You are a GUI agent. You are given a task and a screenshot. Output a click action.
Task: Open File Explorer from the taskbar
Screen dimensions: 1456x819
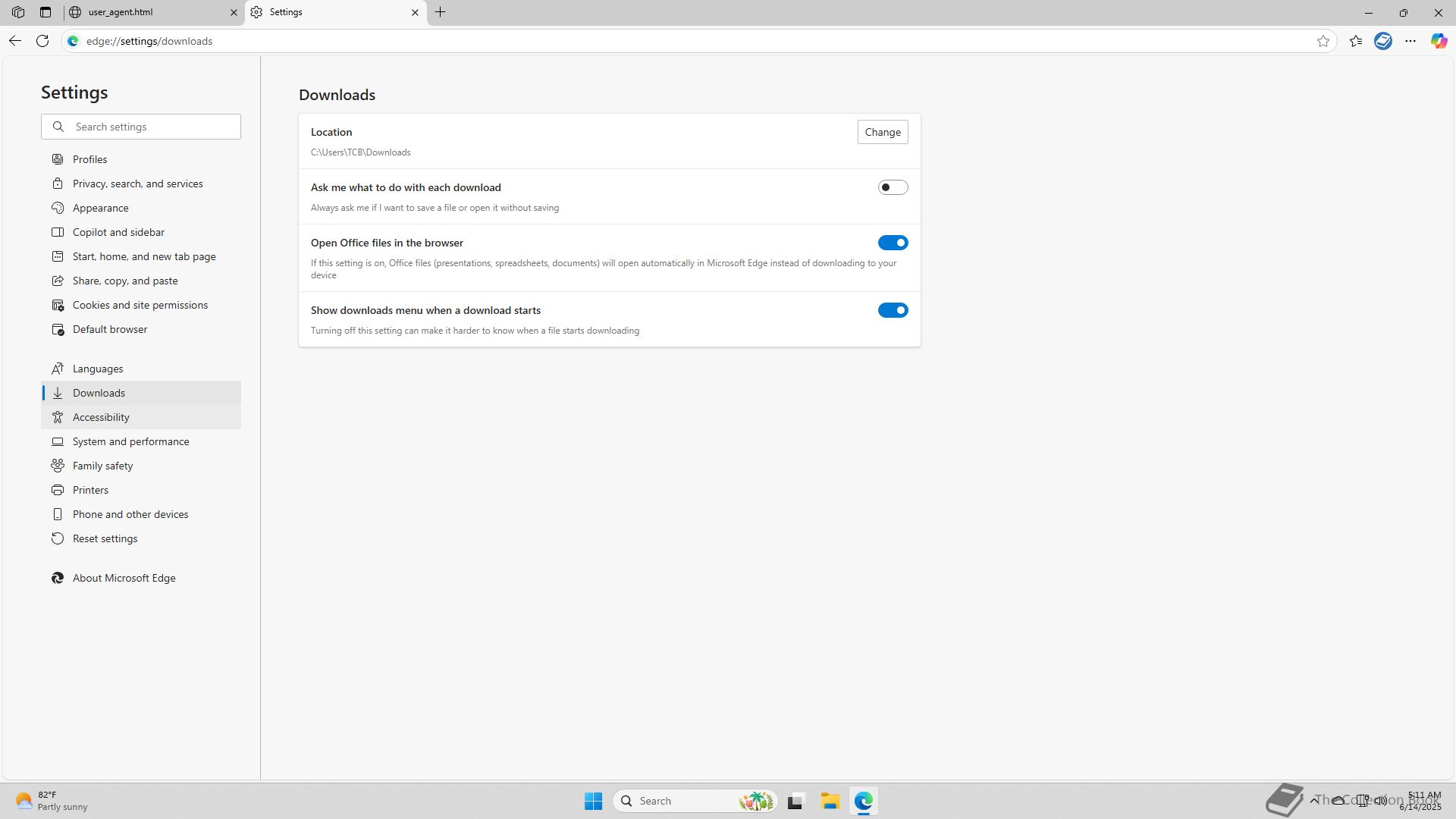[830, 801]
